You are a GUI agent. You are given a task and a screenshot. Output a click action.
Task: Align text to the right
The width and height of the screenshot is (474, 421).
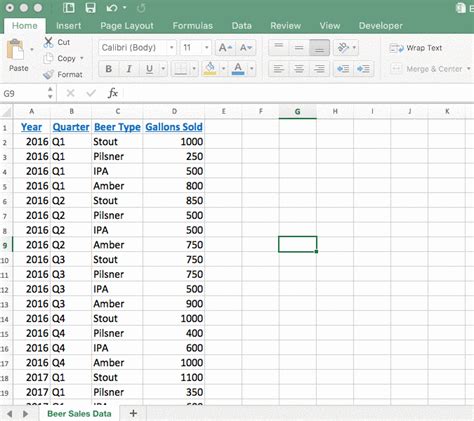point(319,69)
